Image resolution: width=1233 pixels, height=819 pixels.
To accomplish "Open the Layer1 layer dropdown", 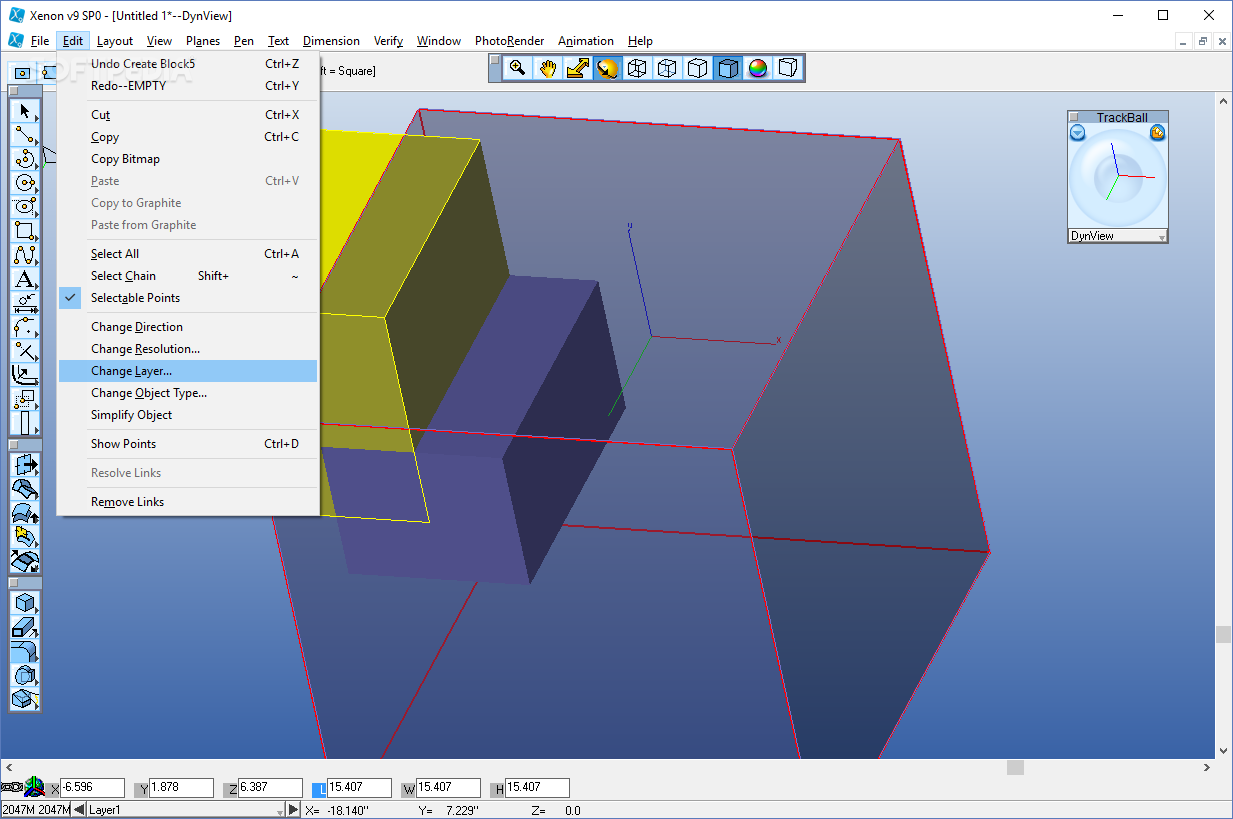I will click(186, 809).
